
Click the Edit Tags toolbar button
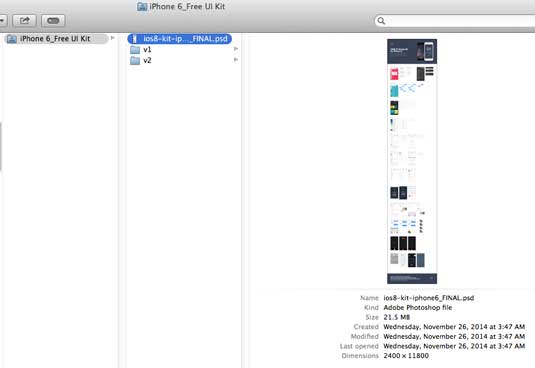[53, 21]
